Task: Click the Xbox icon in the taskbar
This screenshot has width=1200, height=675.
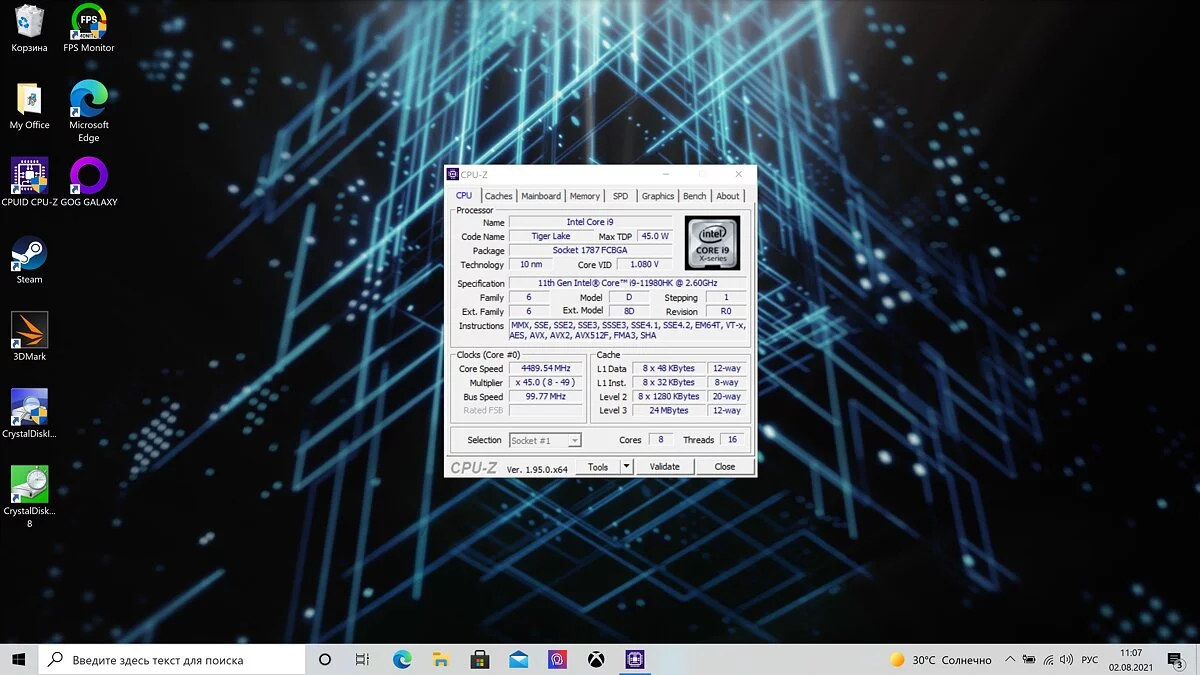Action: tap(596, 660)
